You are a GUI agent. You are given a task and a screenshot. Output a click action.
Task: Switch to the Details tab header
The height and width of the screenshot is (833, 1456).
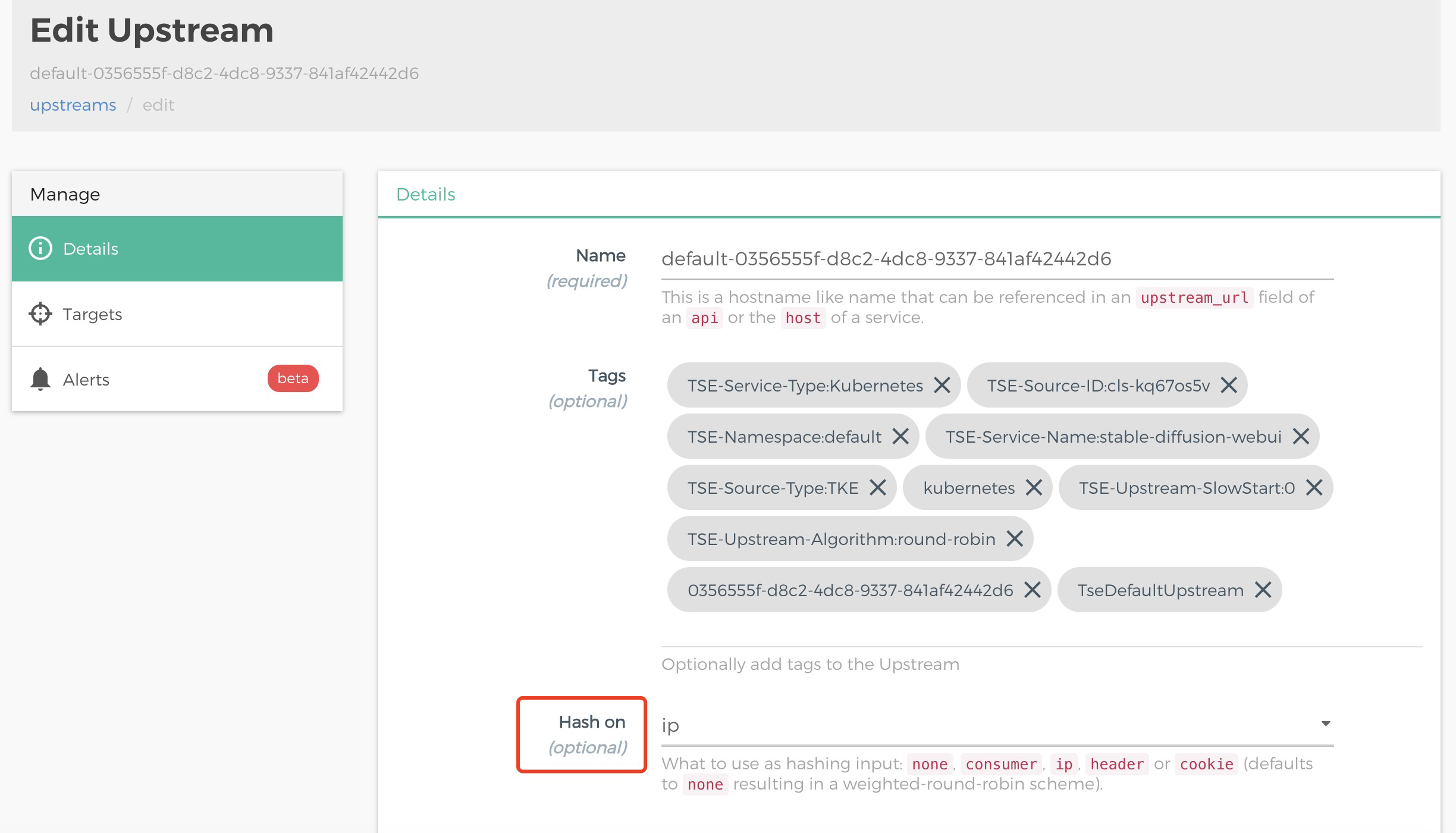426,195
